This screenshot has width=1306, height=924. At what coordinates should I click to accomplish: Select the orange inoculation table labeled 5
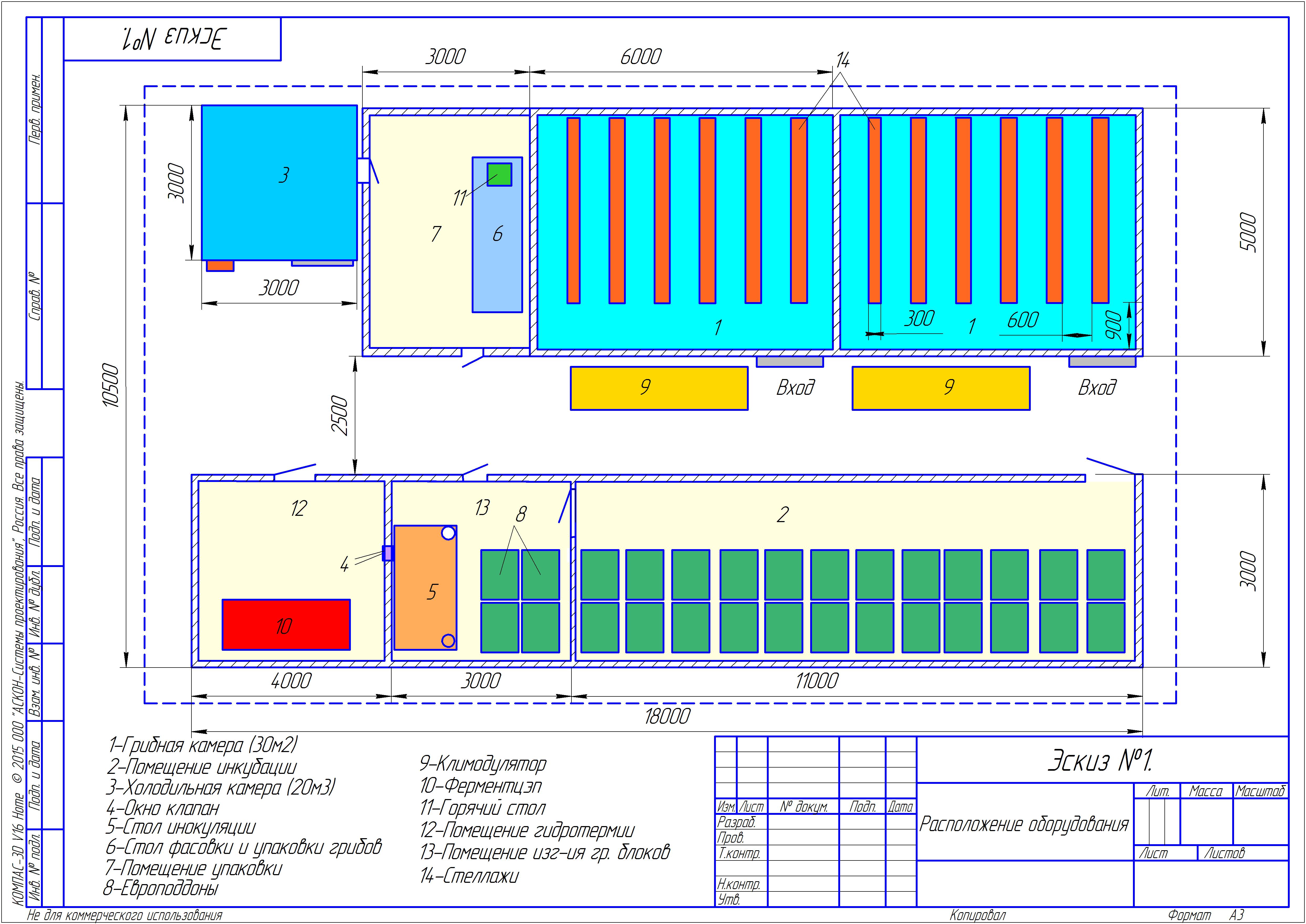(425, 588)
